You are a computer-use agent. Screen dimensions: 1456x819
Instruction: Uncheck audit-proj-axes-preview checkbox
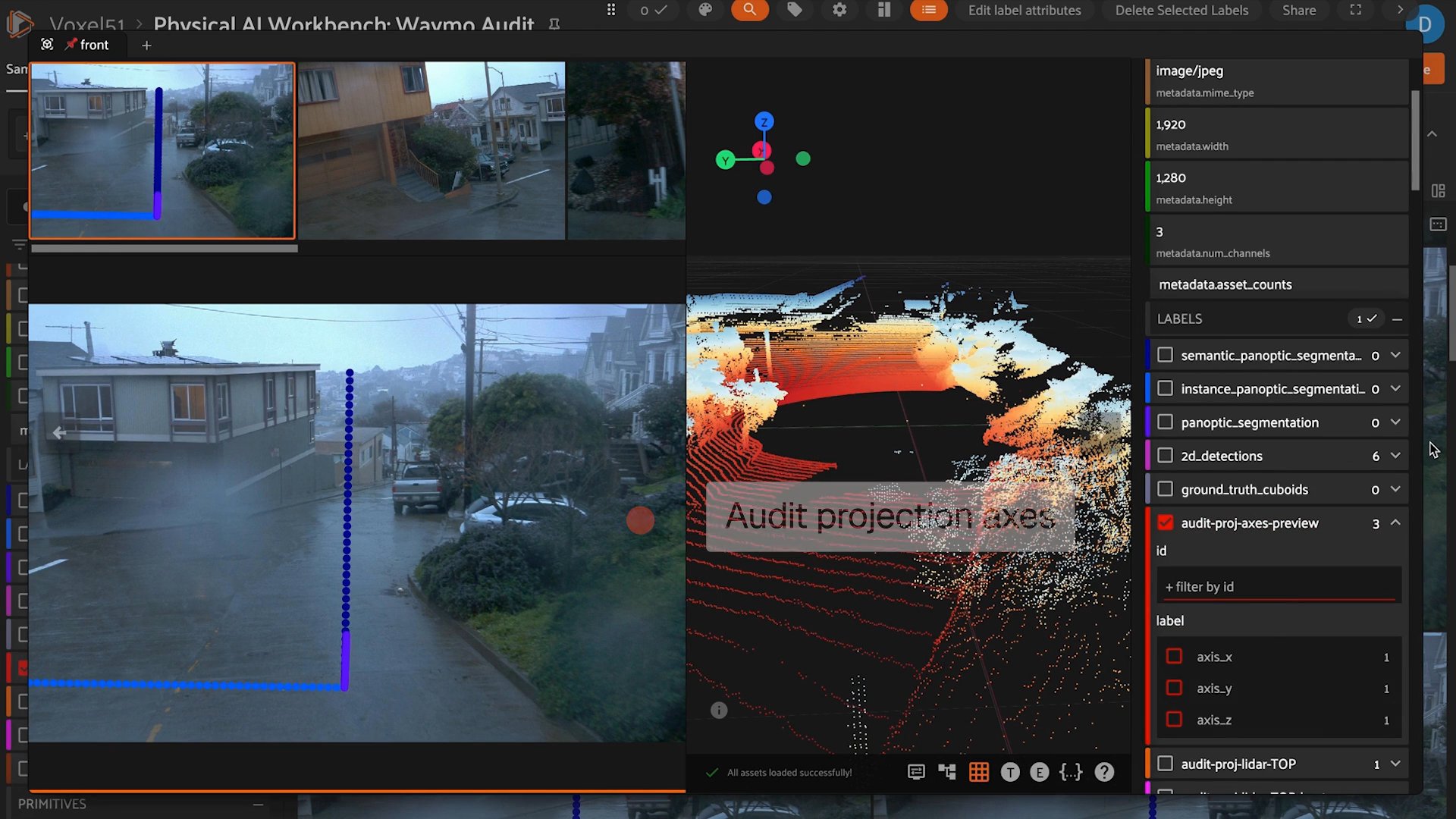coord(1166,522)
